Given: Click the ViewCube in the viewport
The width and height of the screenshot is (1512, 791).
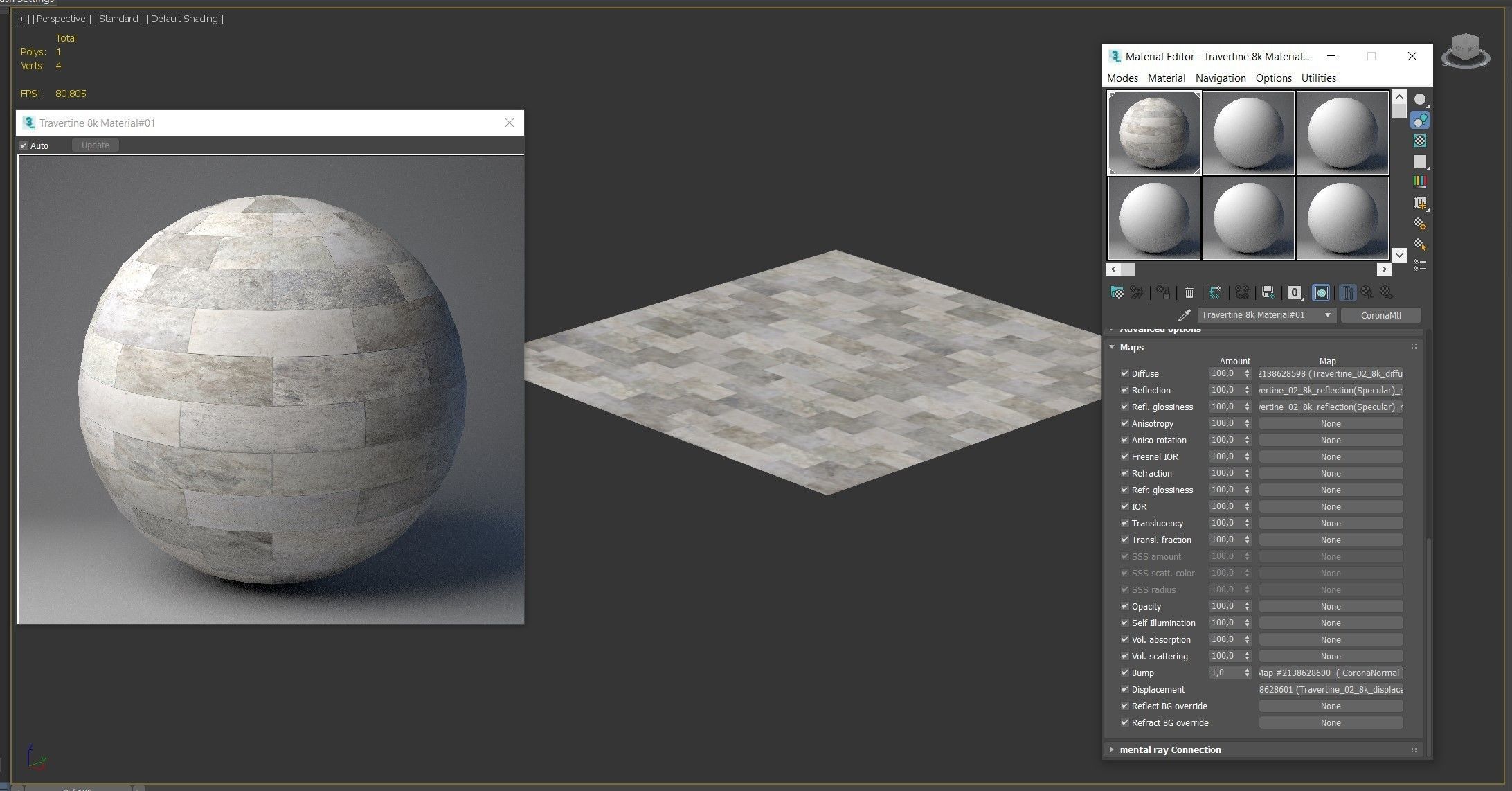Looking at the screenshot, I should (1466, 51).
